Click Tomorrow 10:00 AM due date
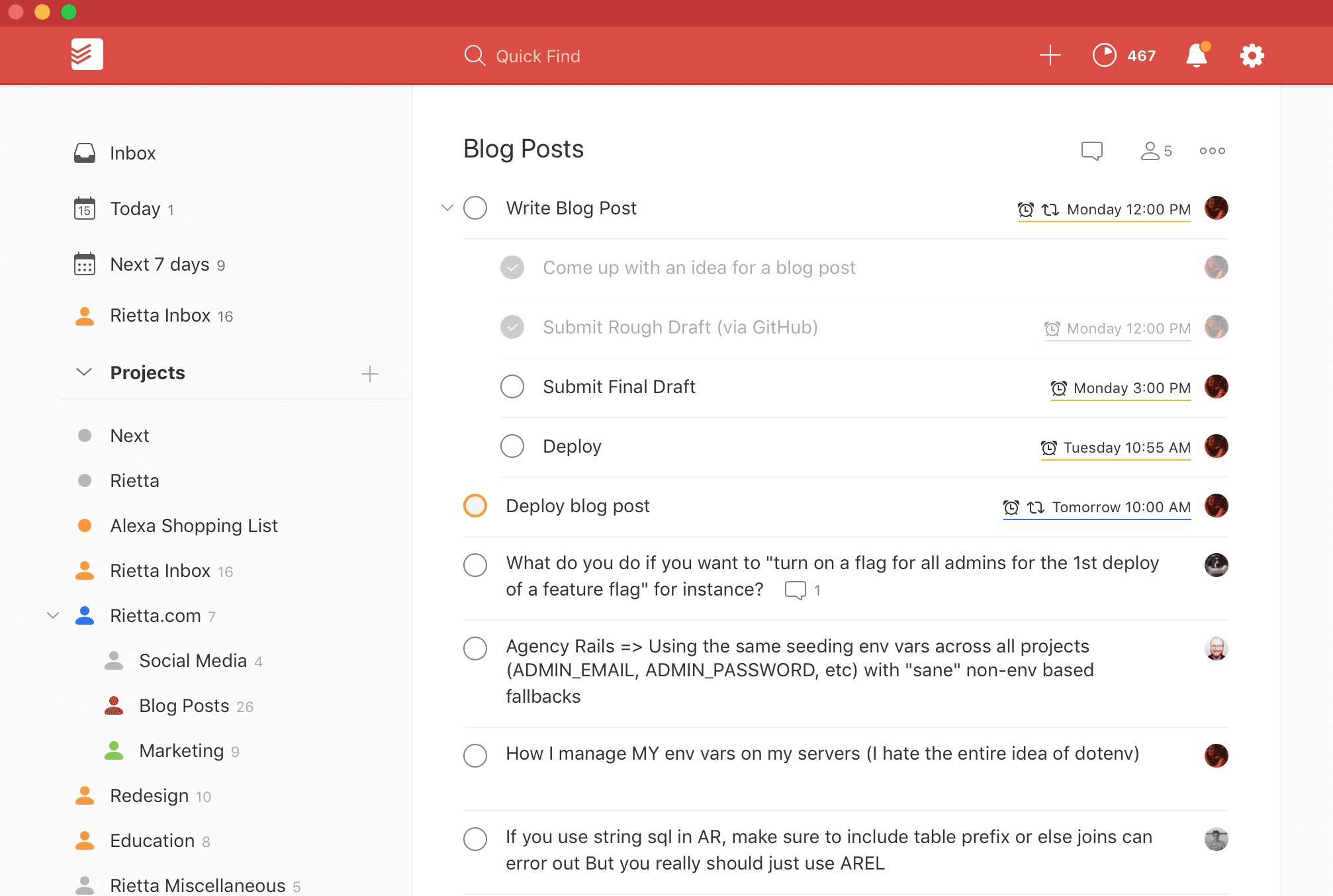 (1121, 508)
